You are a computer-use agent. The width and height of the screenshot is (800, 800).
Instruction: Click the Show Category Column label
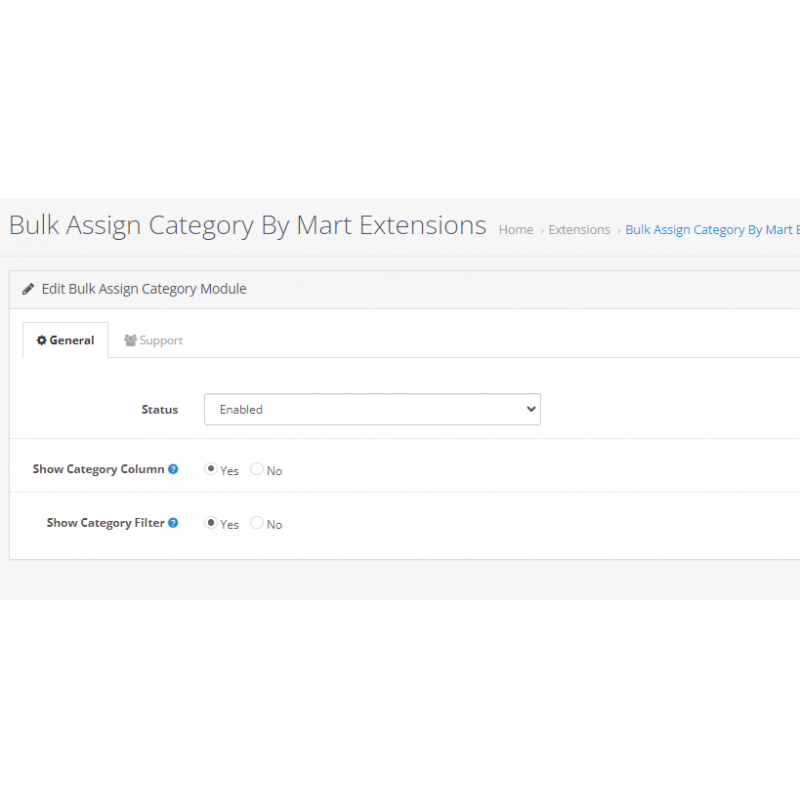click(98, 469)
